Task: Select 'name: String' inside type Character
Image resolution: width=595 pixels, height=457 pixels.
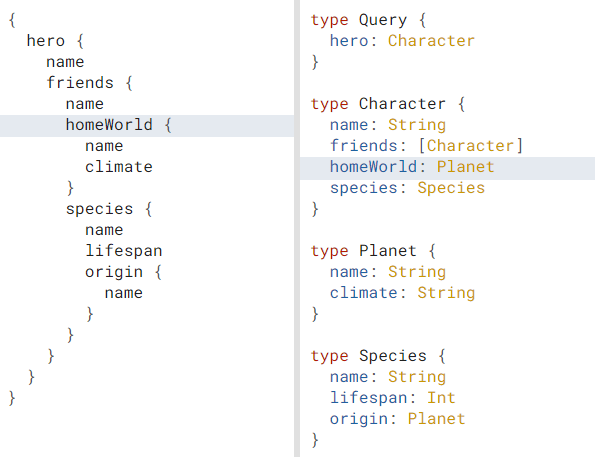Action: 388,125
